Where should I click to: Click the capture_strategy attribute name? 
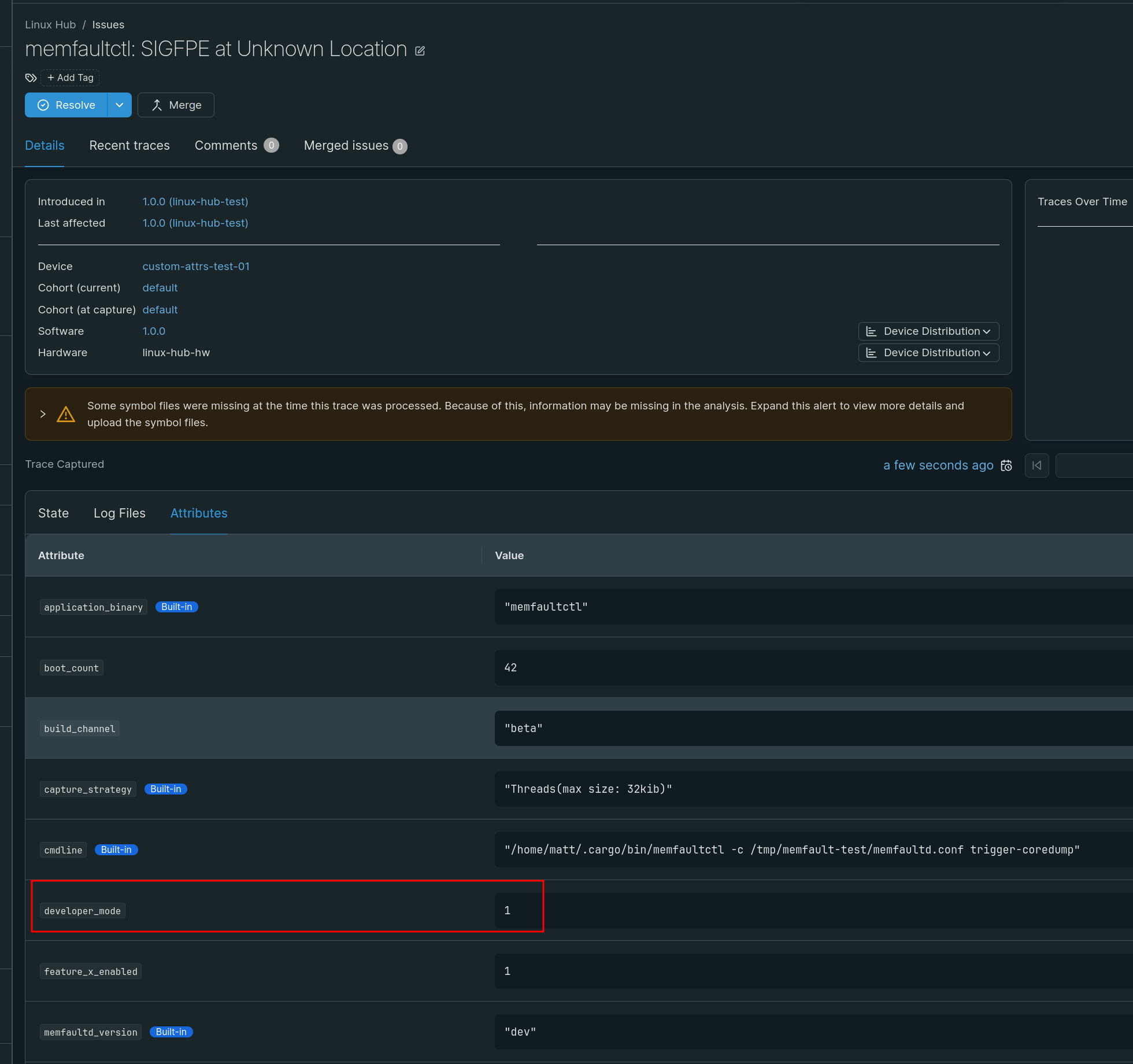click(x=88, y=789)
